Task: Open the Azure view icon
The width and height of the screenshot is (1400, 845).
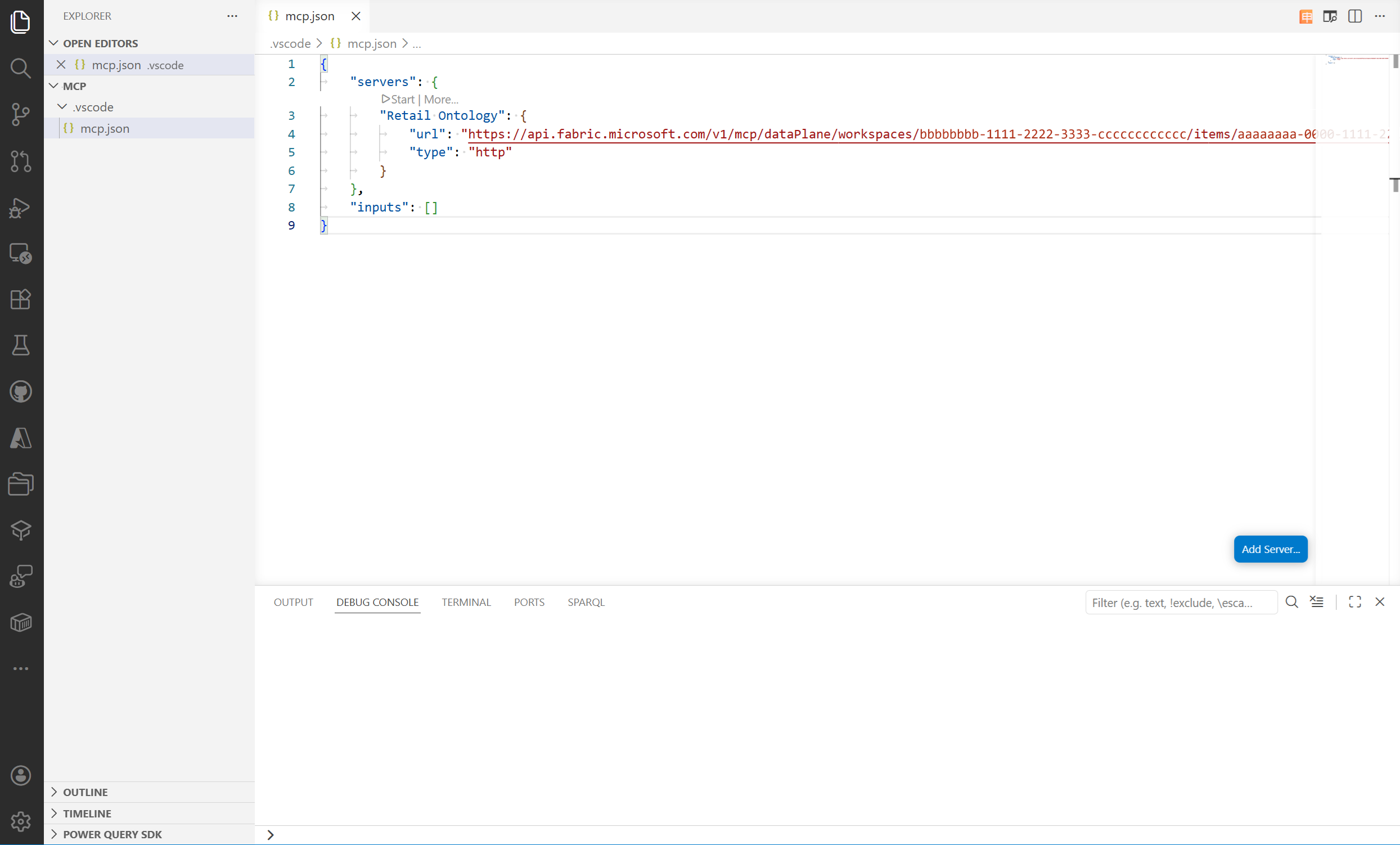Action: click(x=21, y=438)
